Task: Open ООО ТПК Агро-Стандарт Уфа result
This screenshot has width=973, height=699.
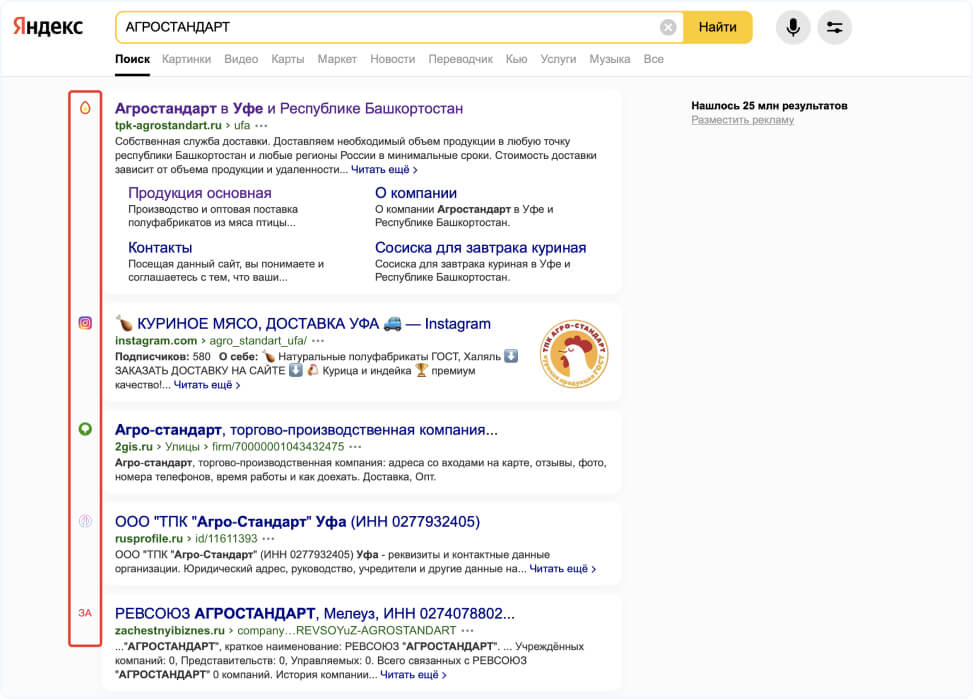Action: [x=297, y=521]
